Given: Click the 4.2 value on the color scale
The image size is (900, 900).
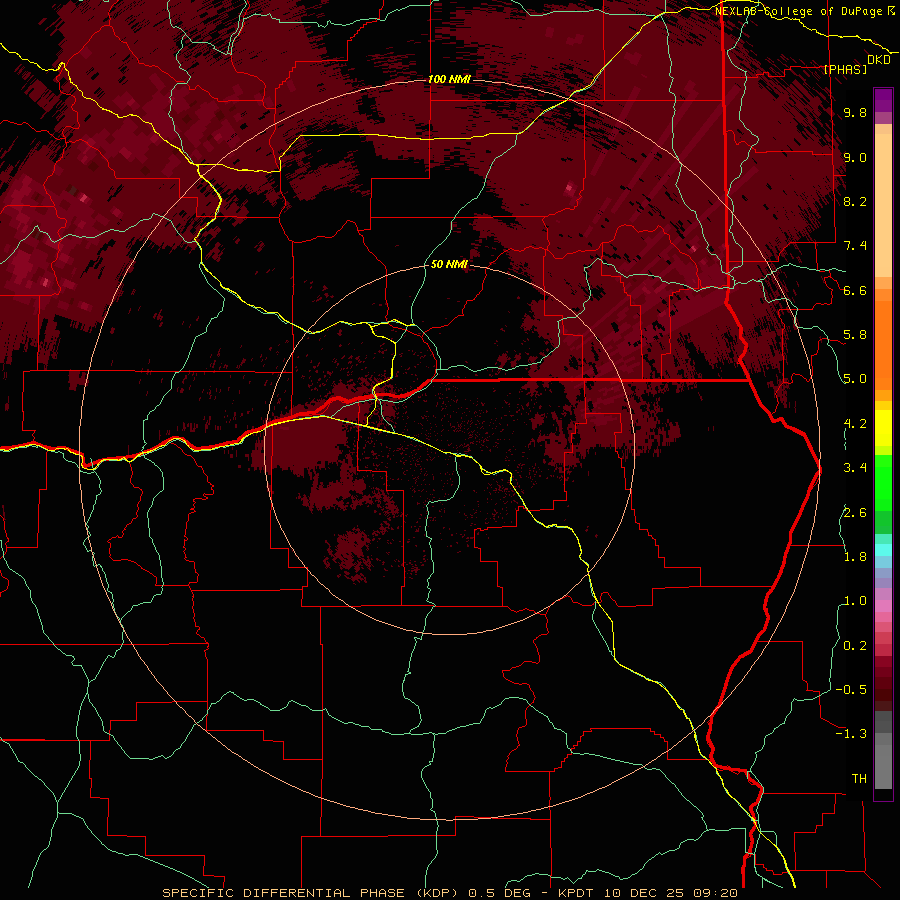Looking at the screenshot, I should [855, 424].
